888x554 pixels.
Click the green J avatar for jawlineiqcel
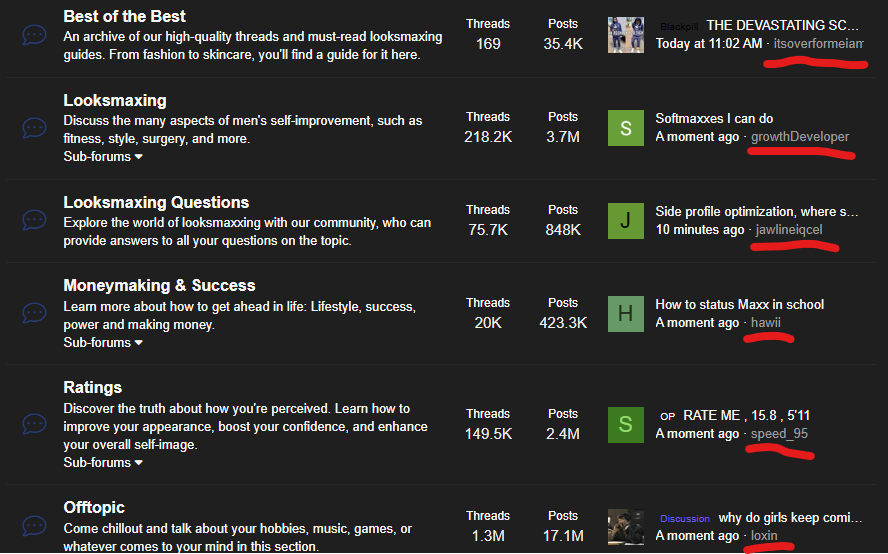coord(625,220)
